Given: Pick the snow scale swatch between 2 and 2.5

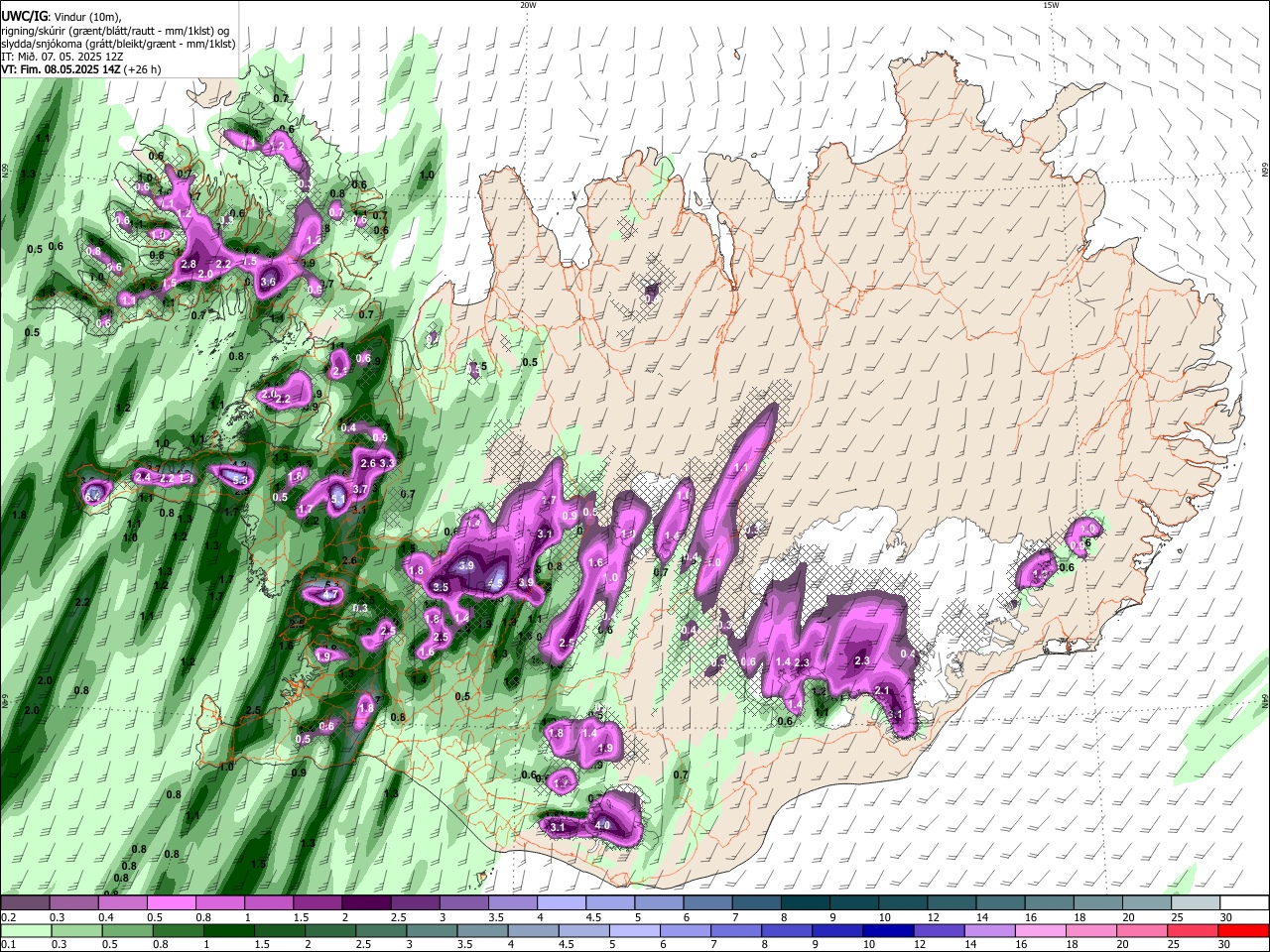Looking at the screenshot, I should point(366,903).
